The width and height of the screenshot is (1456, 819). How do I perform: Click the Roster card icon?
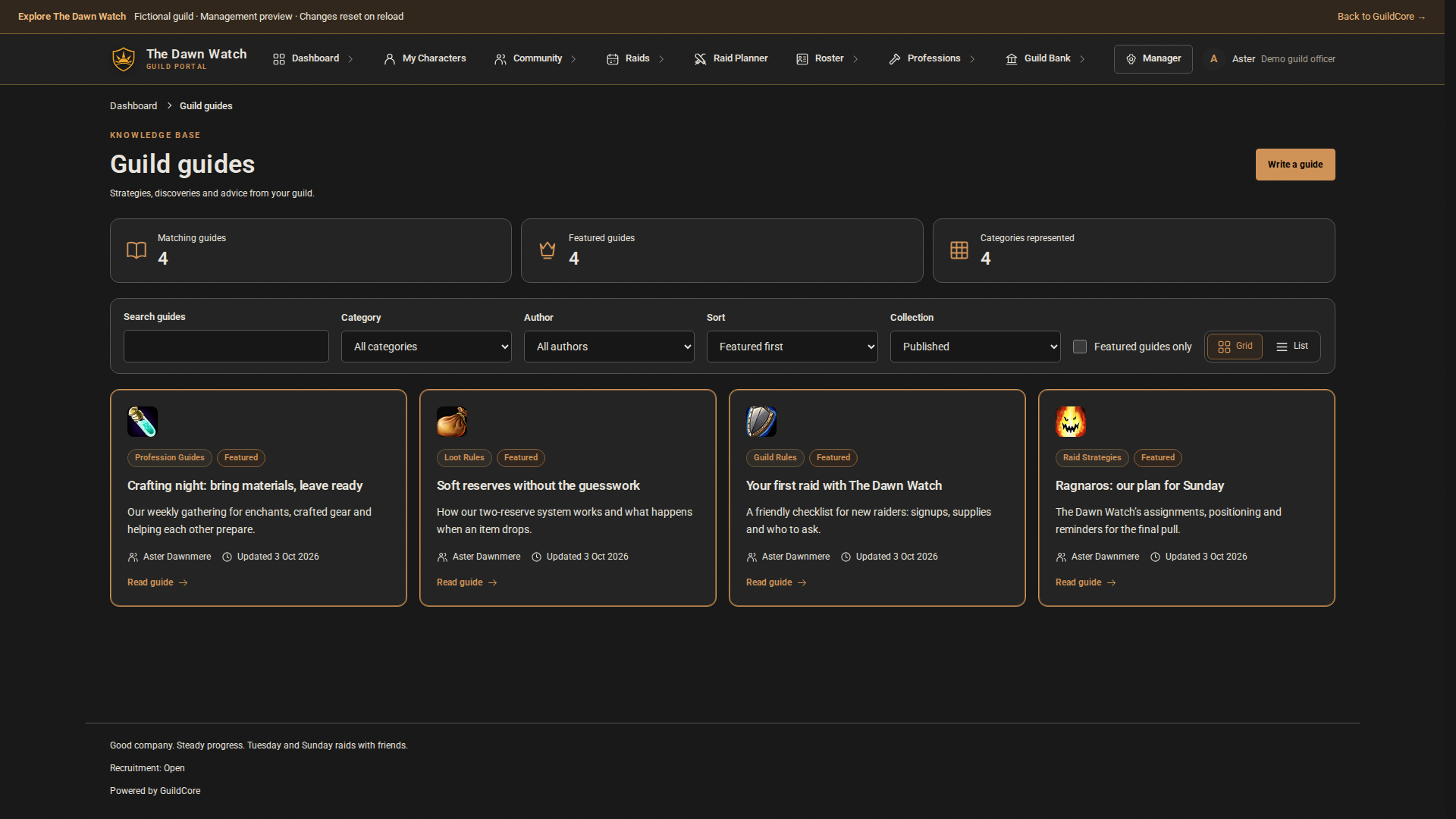click(x=802, y=59)
